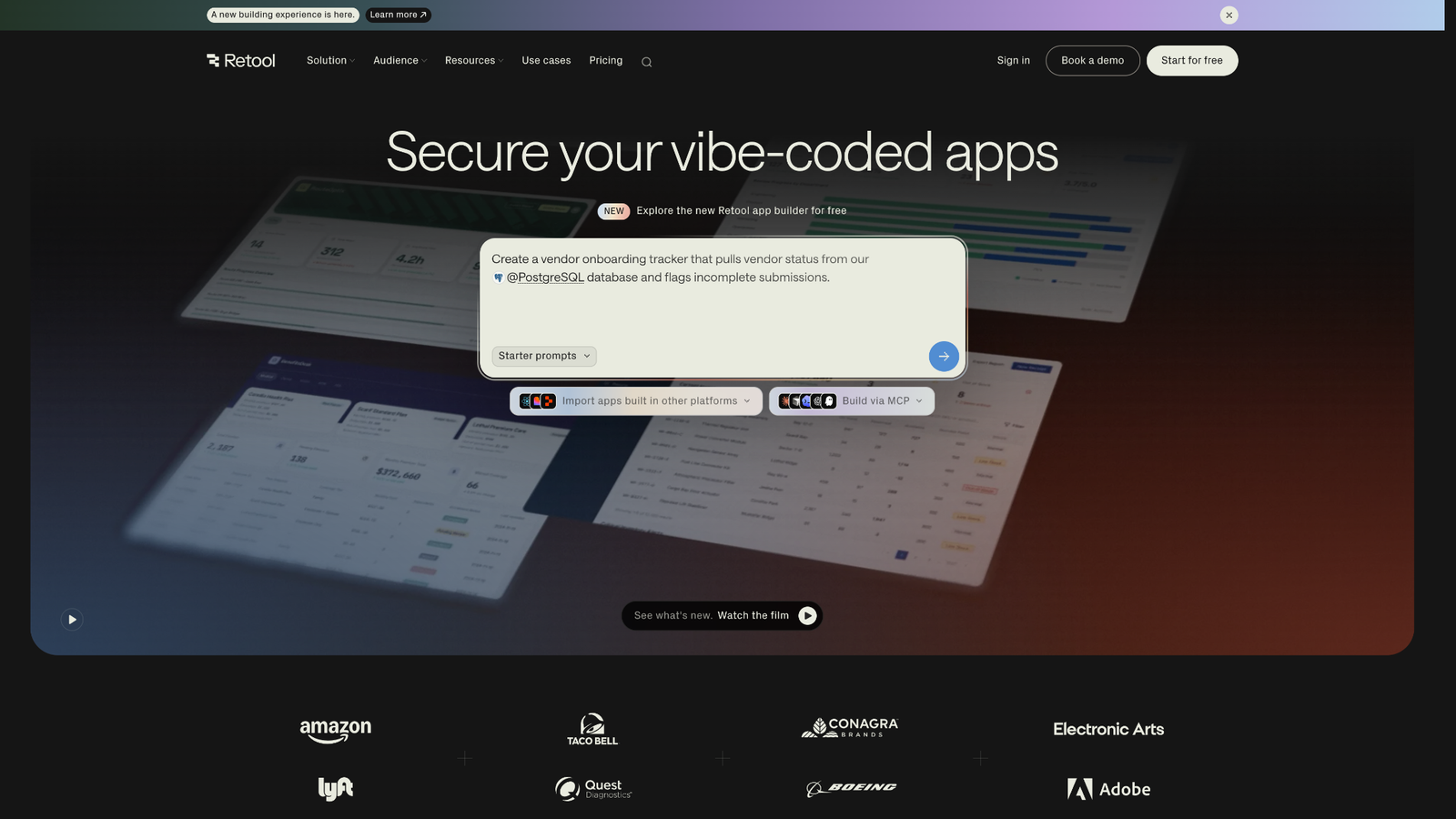Go to Use cases page

click(546, 61)
